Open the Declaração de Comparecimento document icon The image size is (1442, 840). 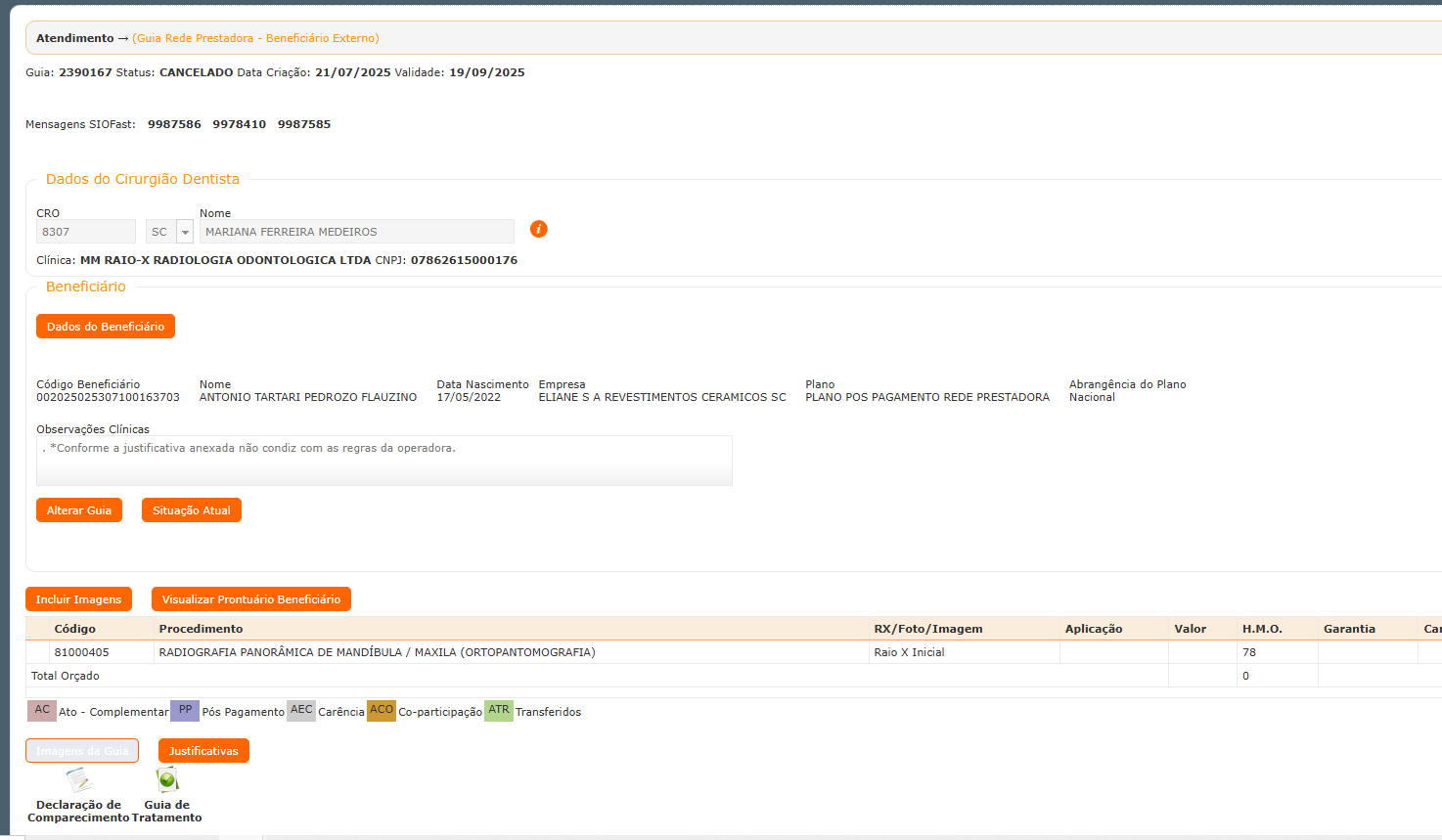(78, 781)
